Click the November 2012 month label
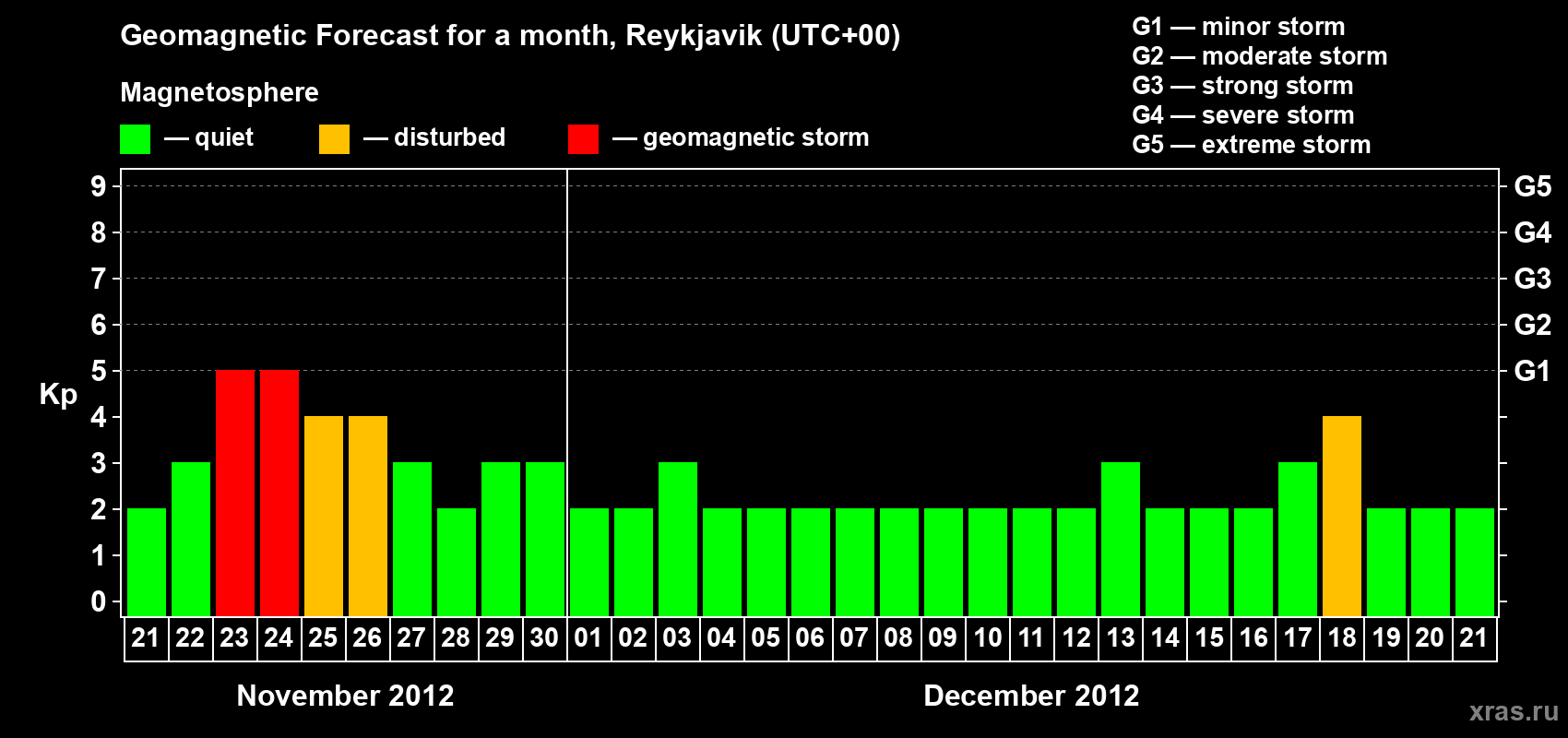The width and height of the screenshot is (1568, 738). [x=346, y=696]
